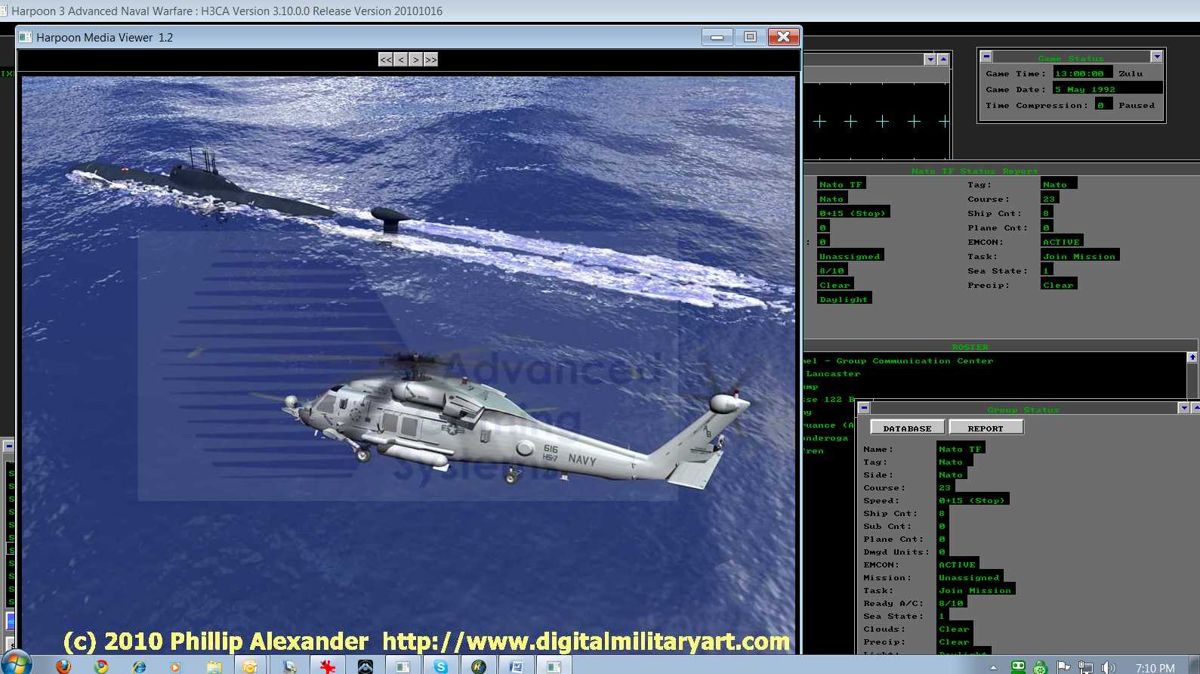Open the Game Status window dropdown arrow
Viewport: 1200px width, 674px height.
[1157, 57]
